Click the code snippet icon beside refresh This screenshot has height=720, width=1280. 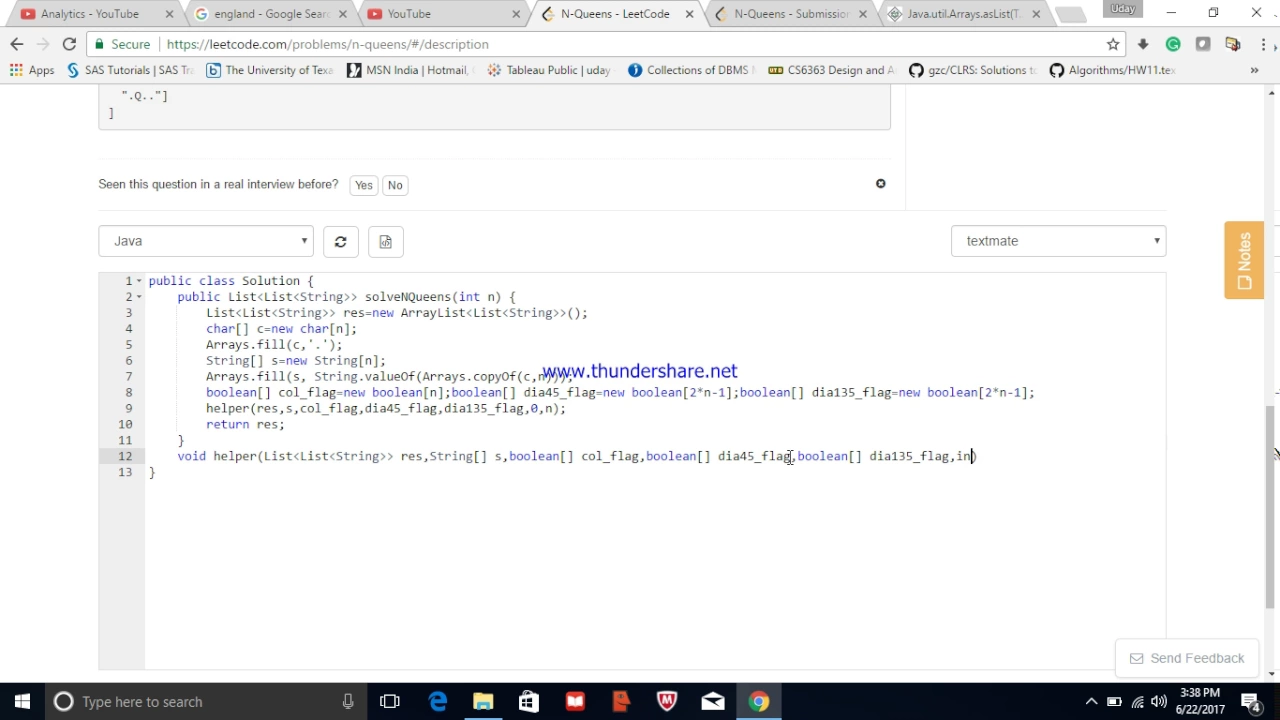[x=385, y=241]
